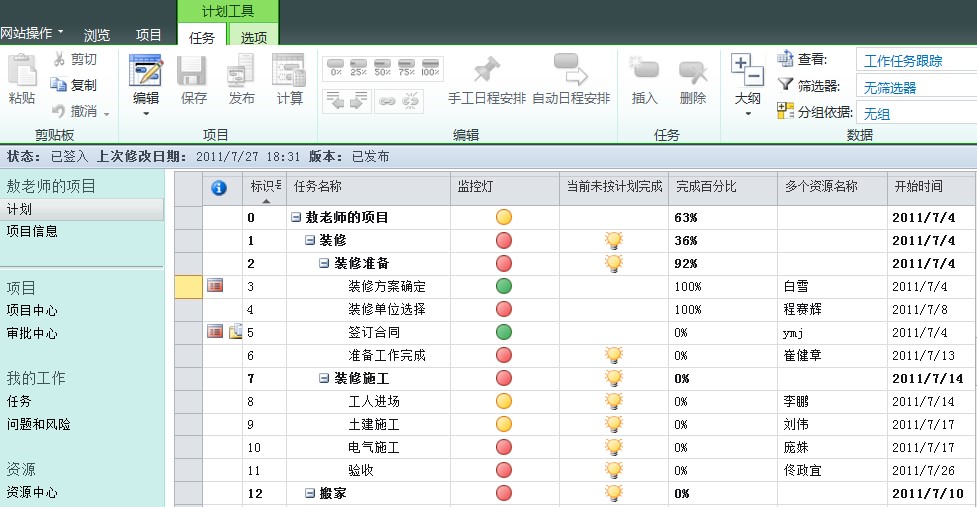Screen dimensions: 977x507
Task: Click the View (查看) field 工作任务跟踪
Action: pos(915,61)
